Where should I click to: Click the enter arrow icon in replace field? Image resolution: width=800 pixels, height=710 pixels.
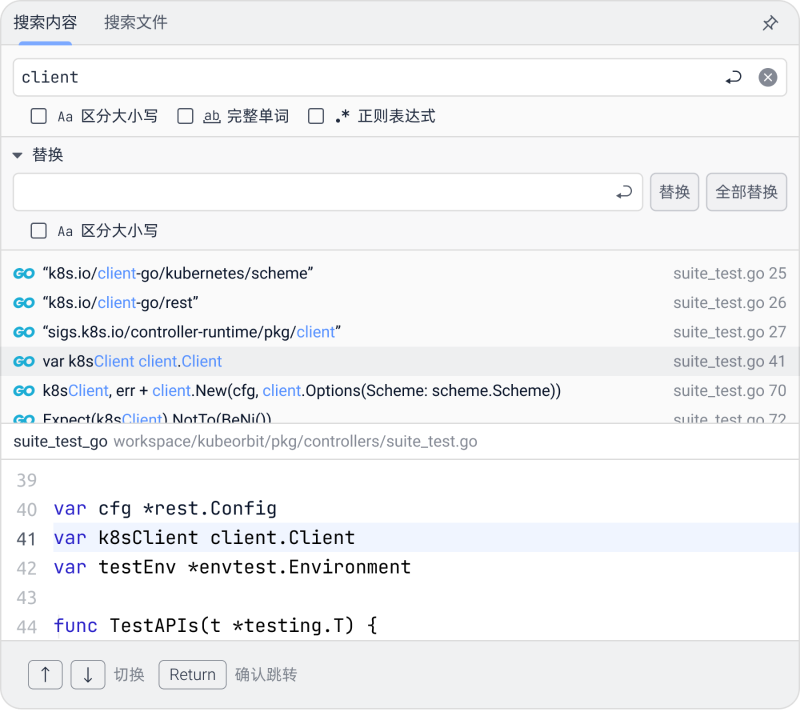pos(624,192)
